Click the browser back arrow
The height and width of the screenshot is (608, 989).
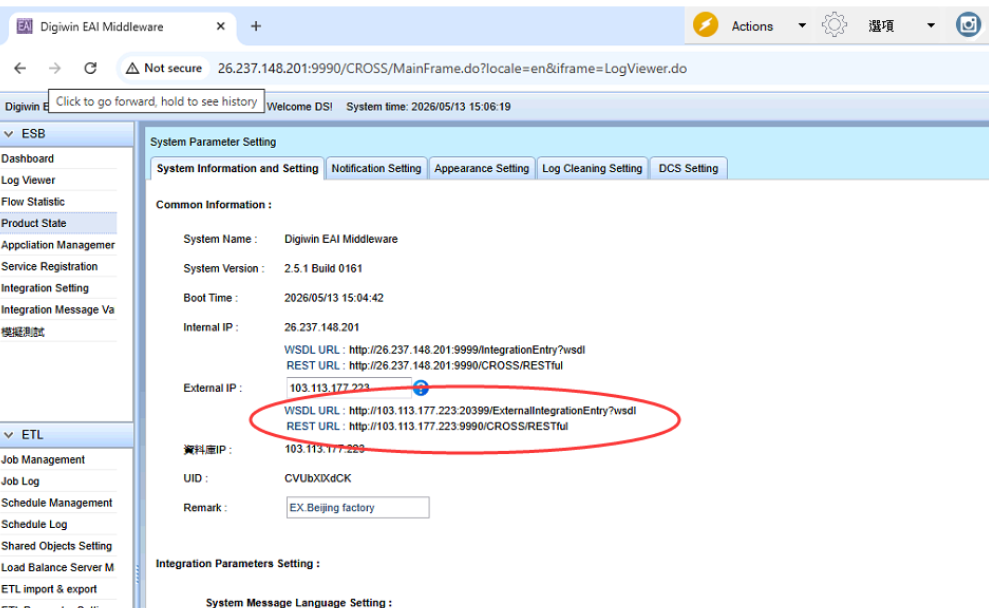20,68
